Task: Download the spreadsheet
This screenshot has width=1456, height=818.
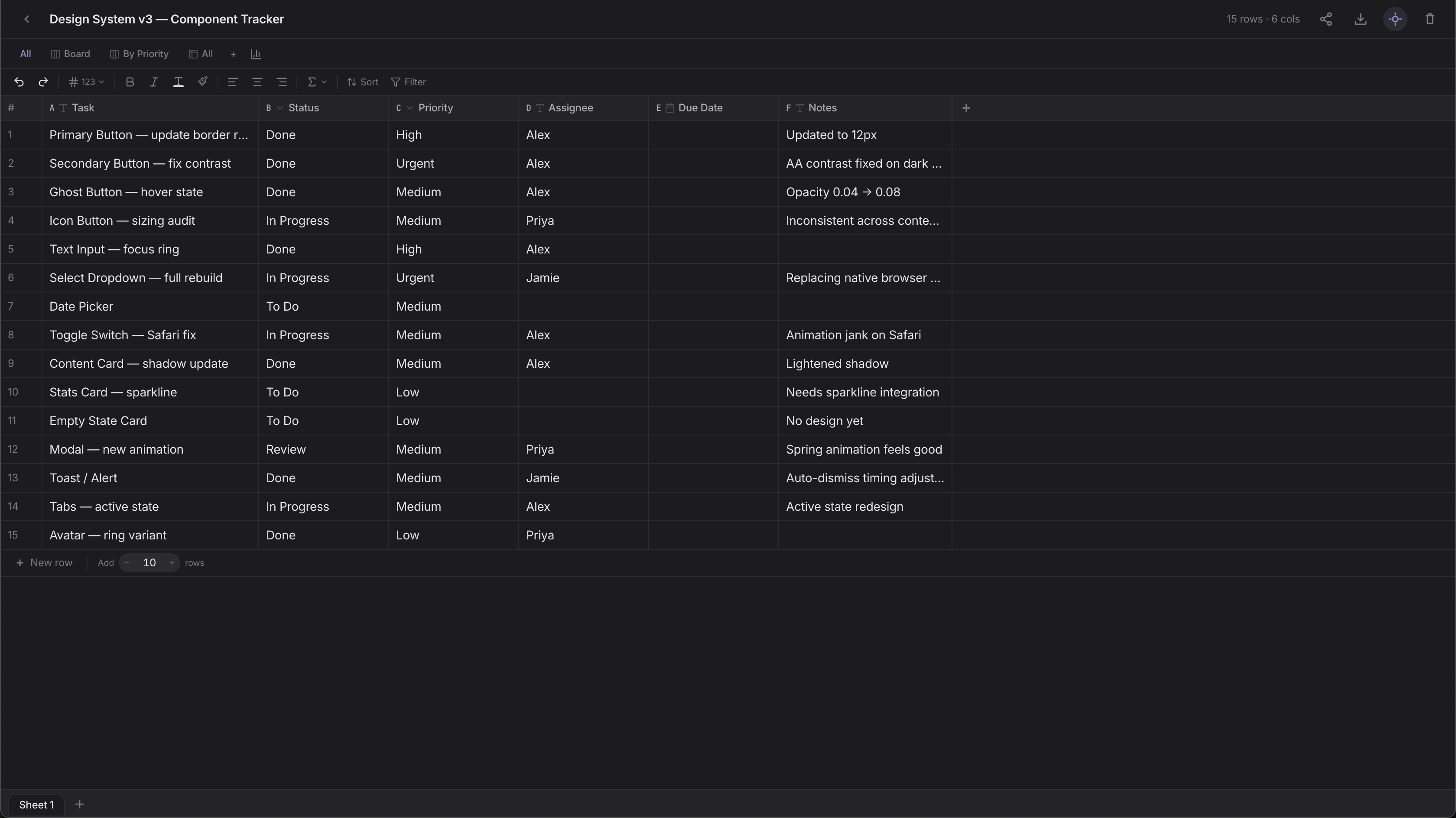Action: coord(1361,19)
